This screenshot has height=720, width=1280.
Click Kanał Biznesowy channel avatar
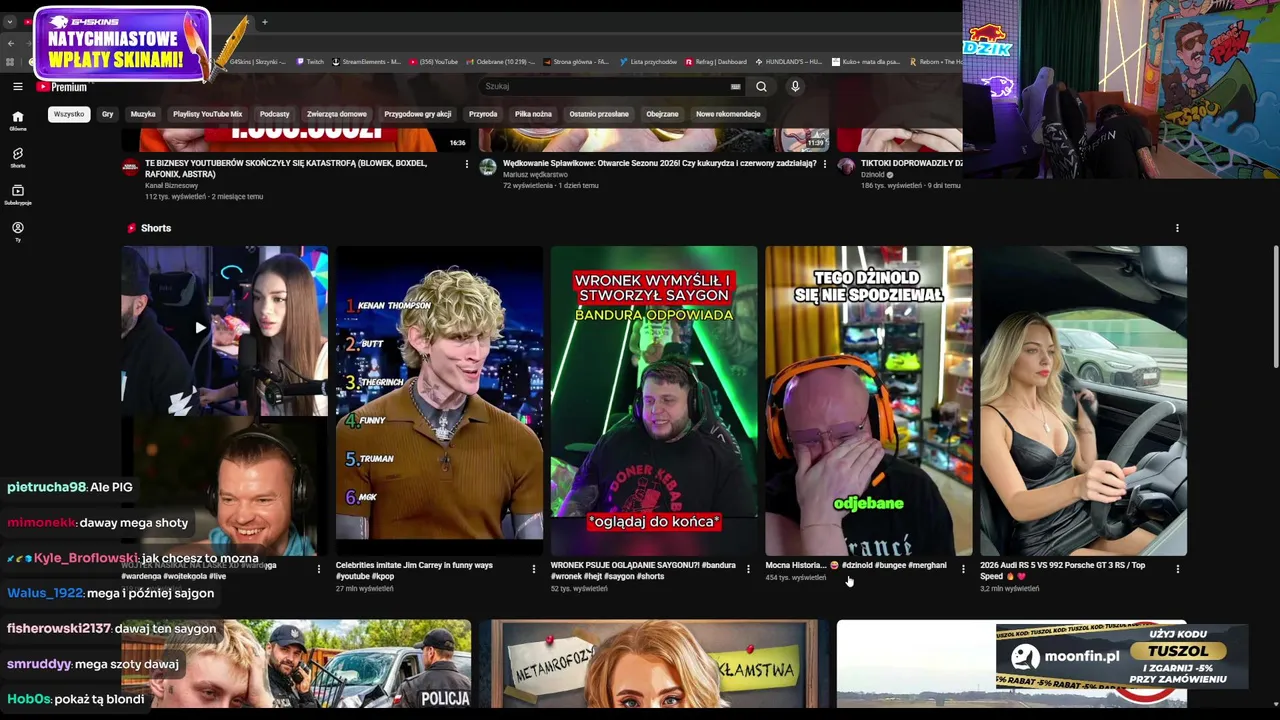130,167
